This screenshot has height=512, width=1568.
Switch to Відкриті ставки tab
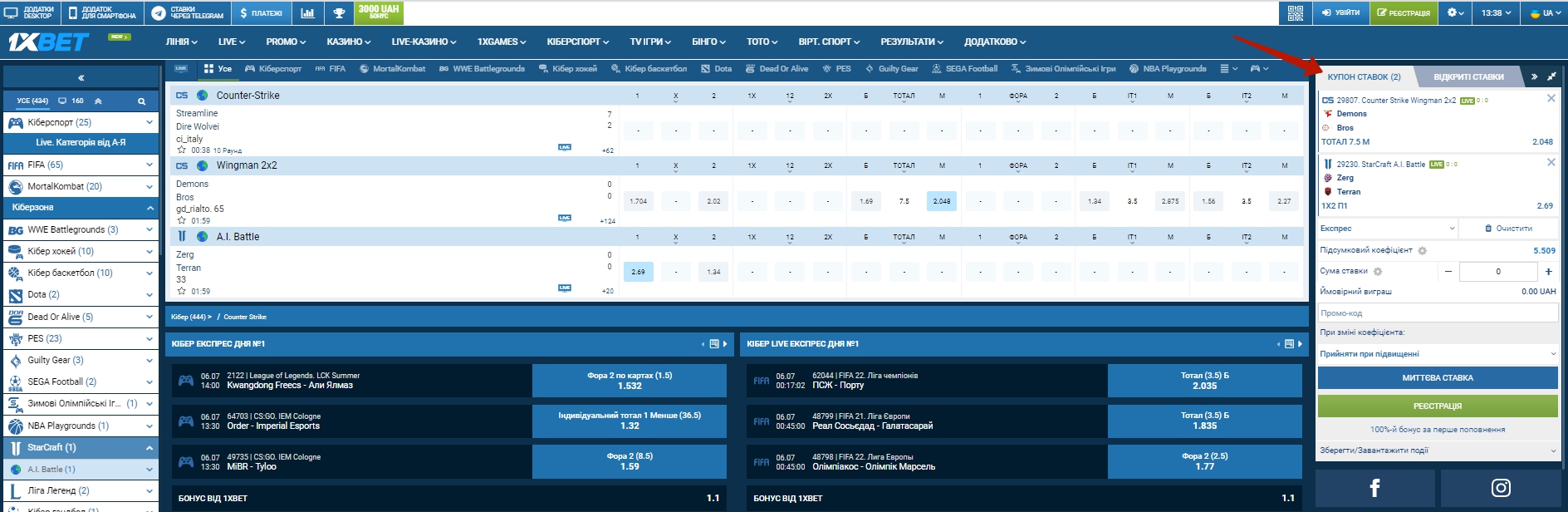(1468, 76)
